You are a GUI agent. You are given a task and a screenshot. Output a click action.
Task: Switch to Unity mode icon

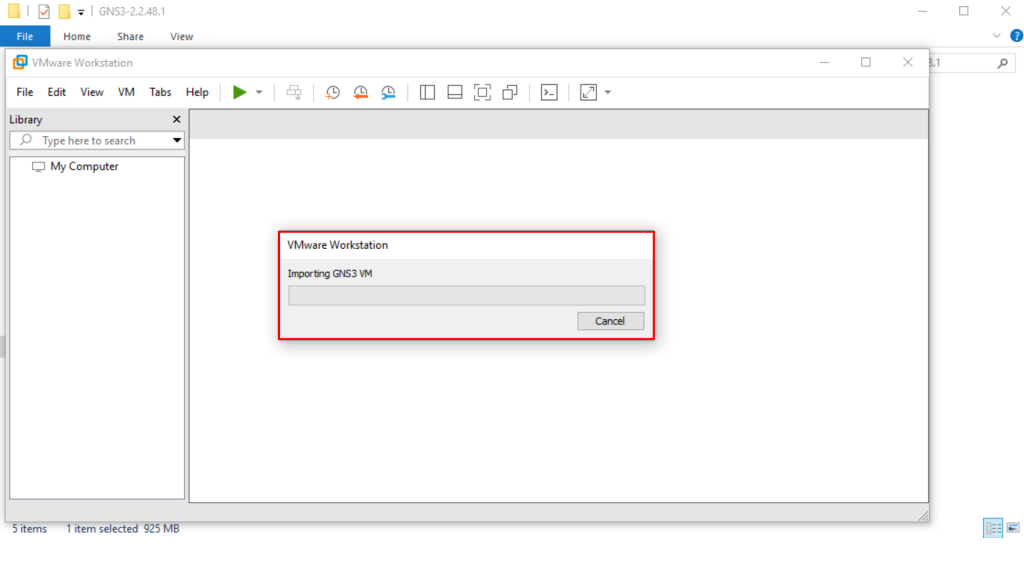pos(510,92)
